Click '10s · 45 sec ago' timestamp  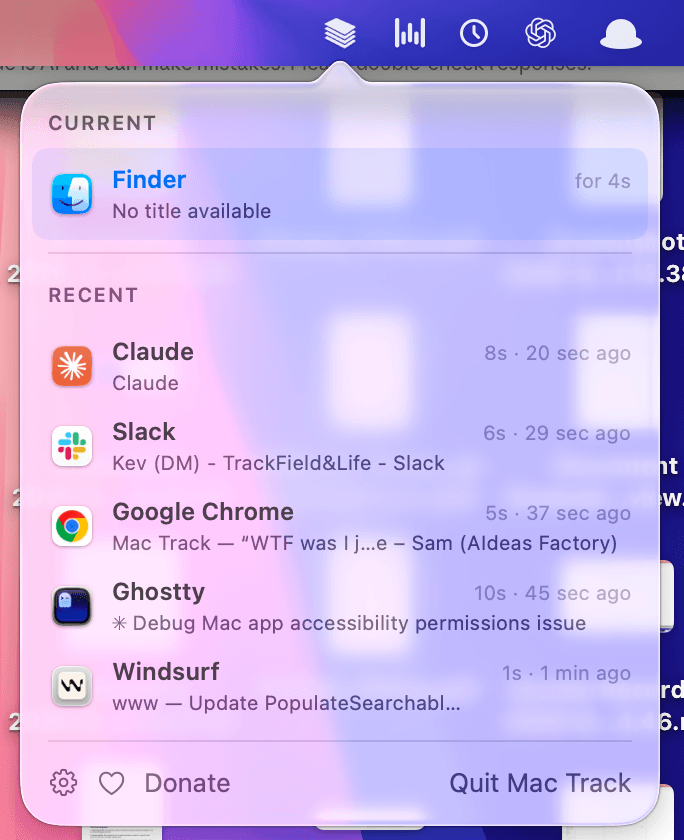[552, 594]
